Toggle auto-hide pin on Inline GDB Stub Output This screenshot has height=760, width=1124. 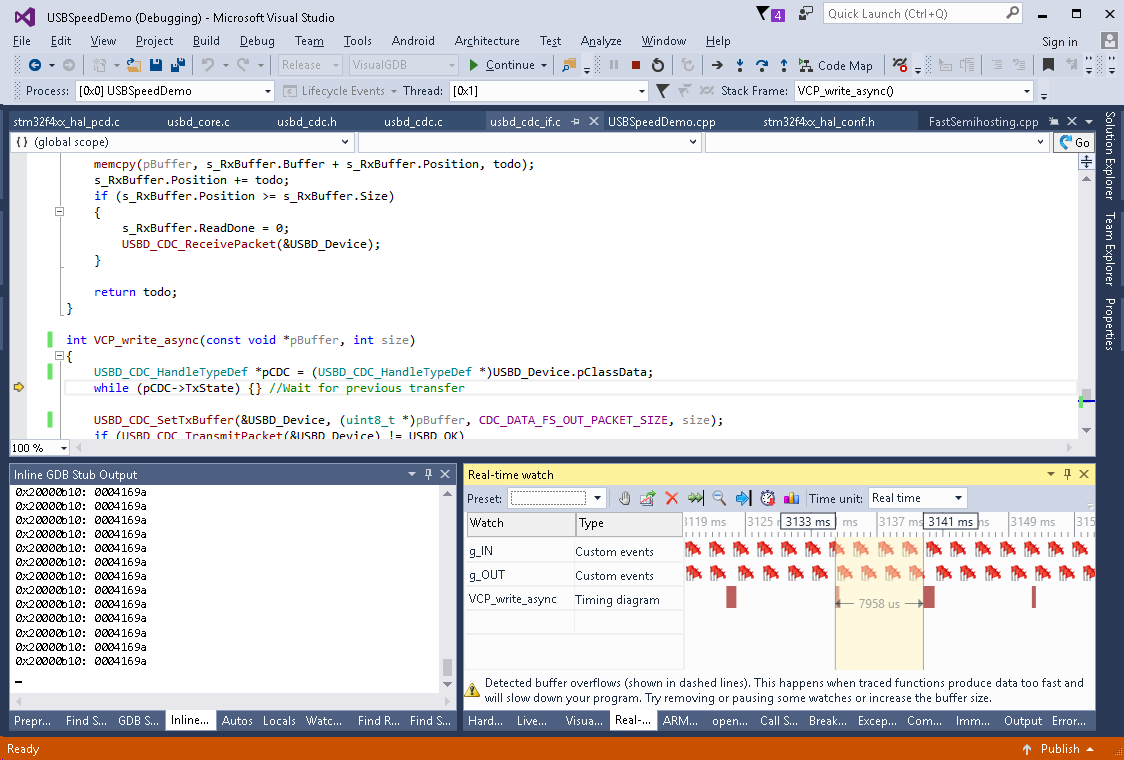(x=429, y=474)
